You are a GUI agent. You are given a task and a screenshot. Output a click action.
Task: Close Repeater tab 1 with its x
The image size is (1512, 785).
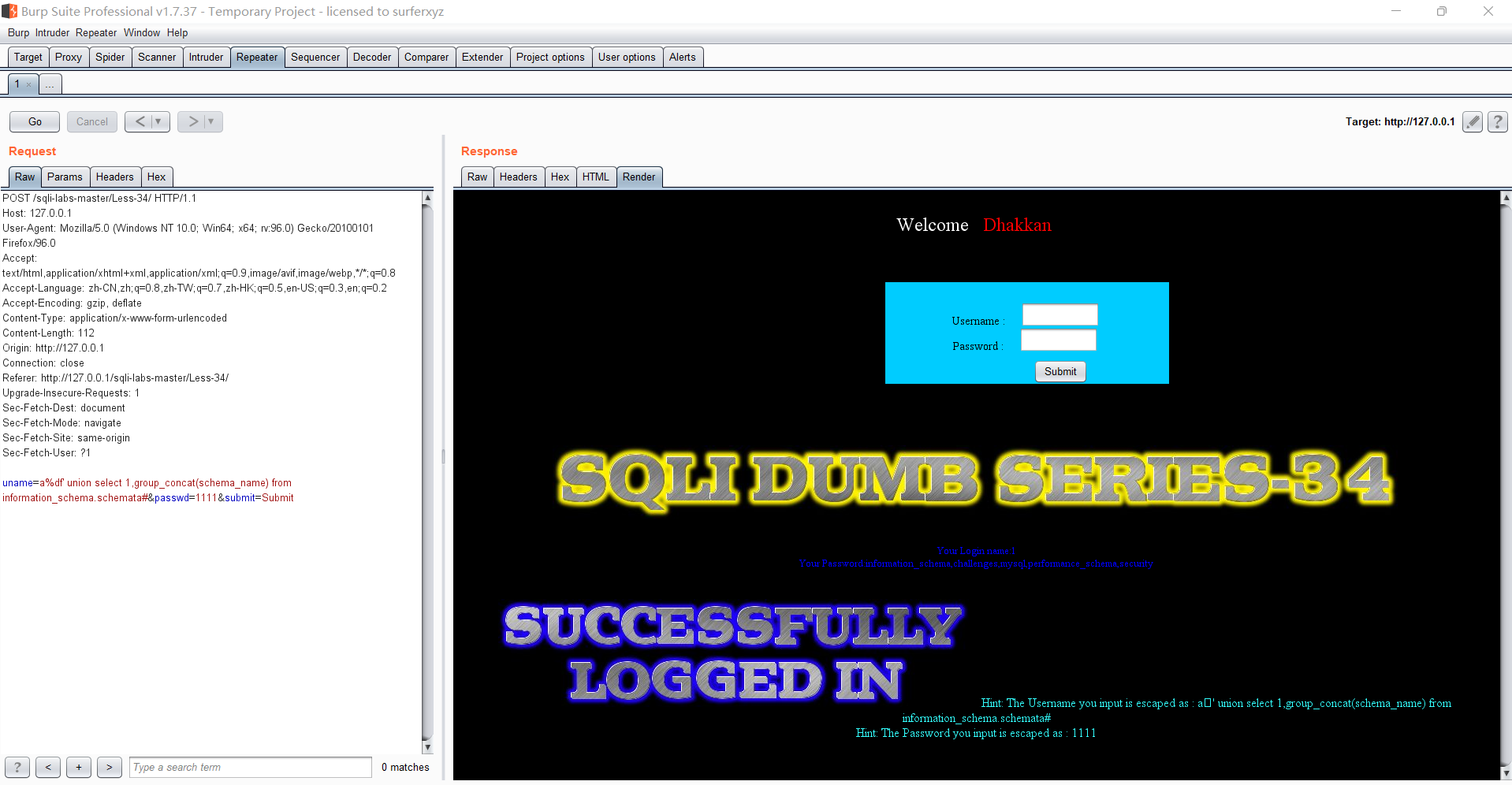[x=28, y=84]
